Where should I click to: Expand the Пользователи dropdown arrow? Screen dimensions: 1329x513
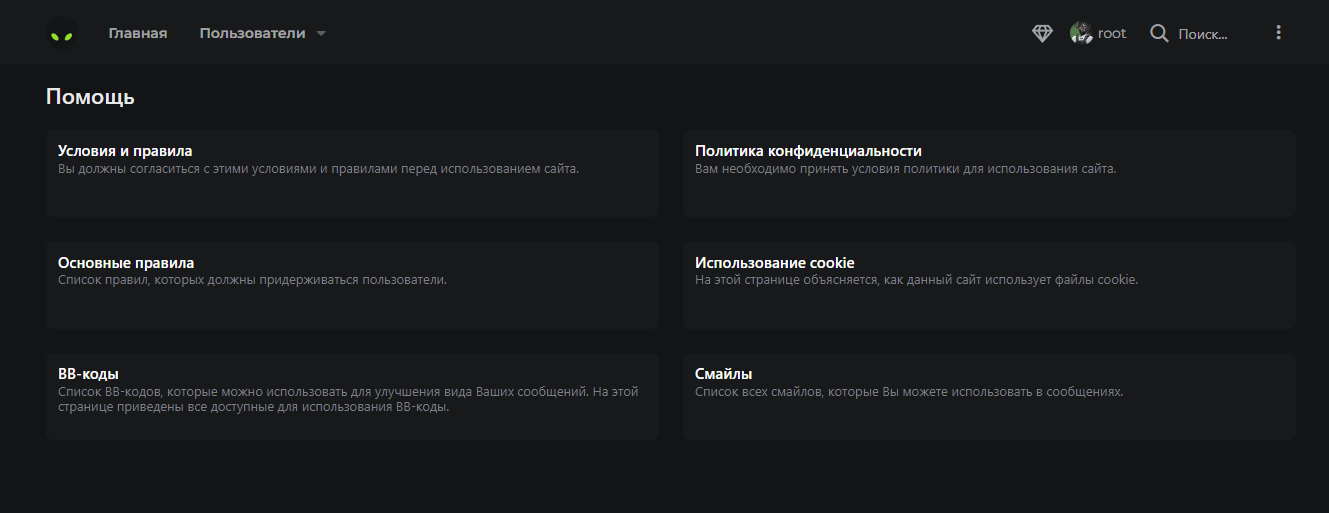click(x=321, y=34)
